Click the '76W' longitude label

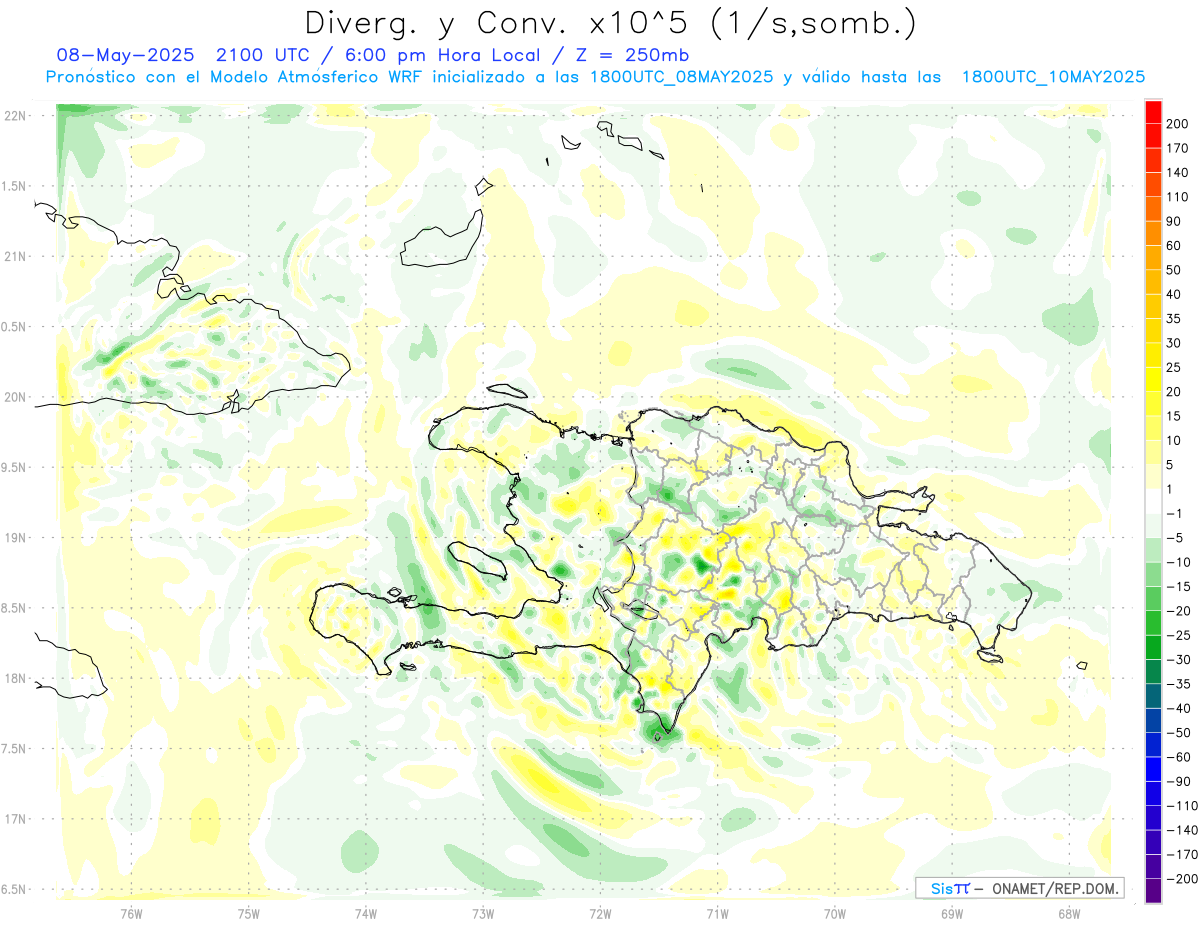pyautogui.click(x=131, y=913)
